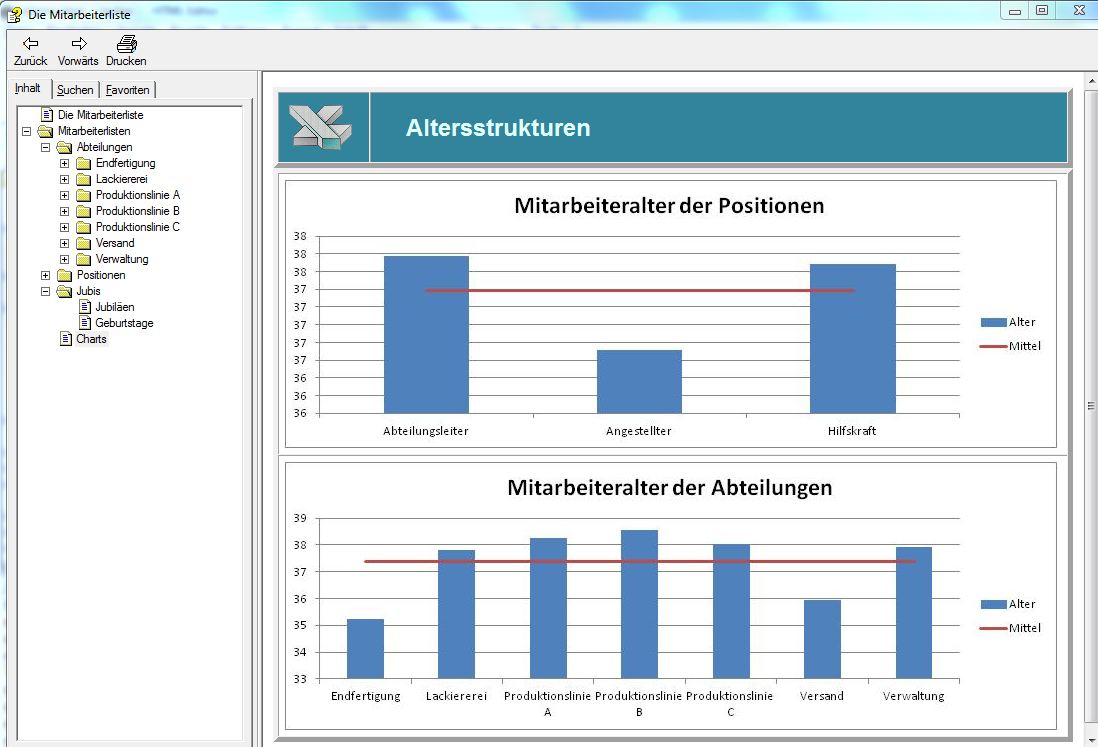Switch to the Suchen tab
1098x747 pixels.
[75, 90]
